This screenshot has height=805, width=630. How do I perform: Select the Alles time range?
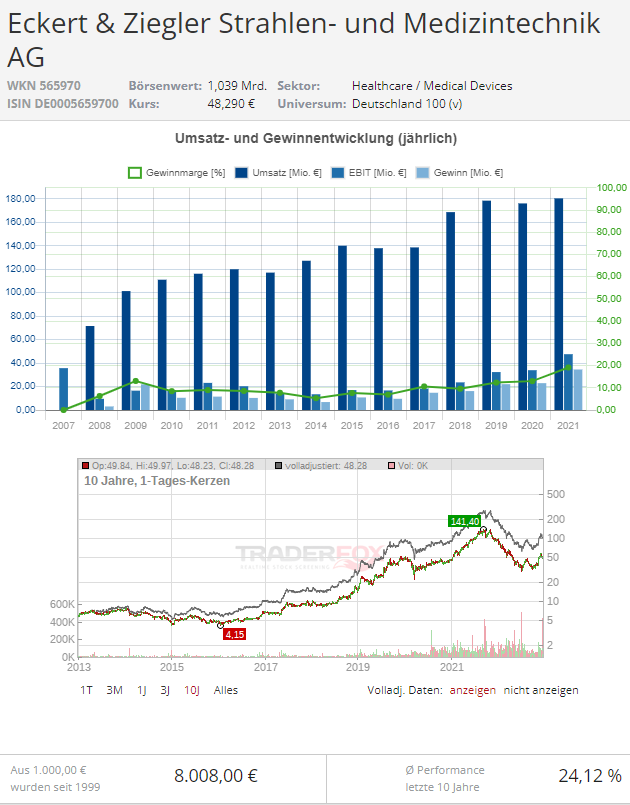coord(226,690)
